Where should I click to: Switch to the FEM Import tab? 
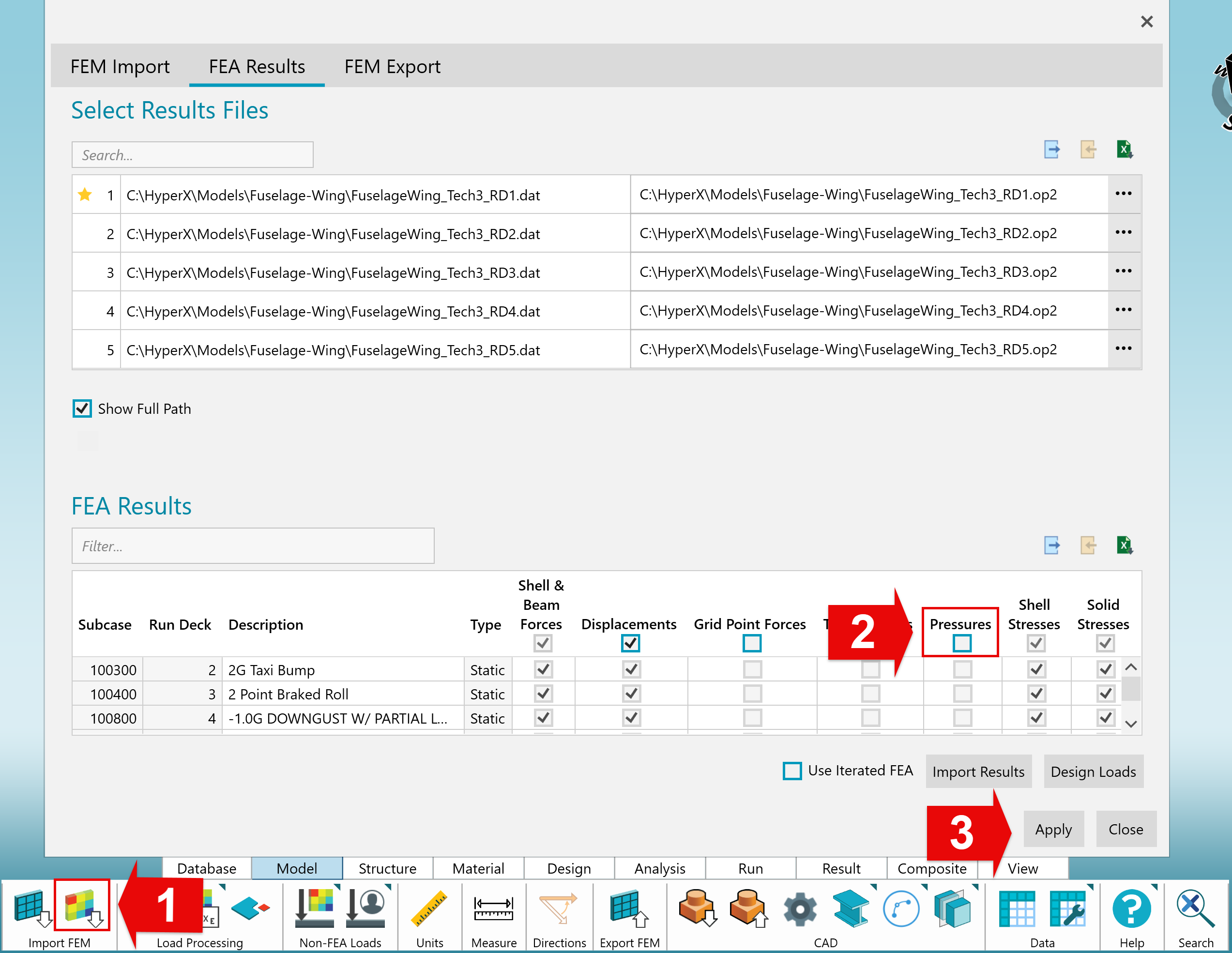click(x=120, y=66)
